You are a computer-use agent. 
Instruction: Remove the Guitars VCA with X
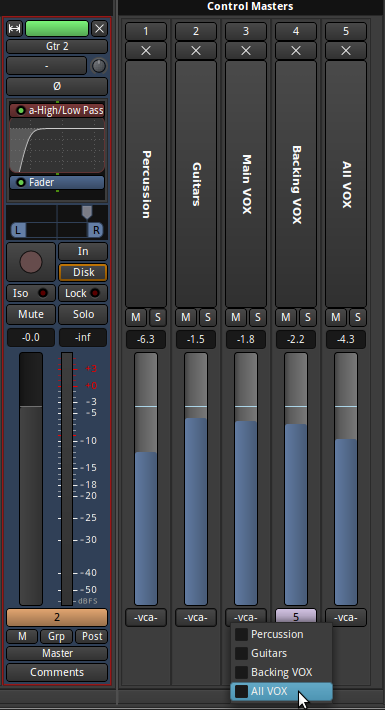[196, 51]
